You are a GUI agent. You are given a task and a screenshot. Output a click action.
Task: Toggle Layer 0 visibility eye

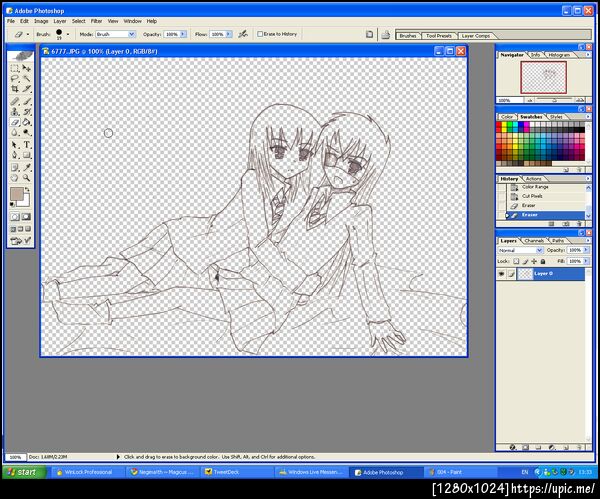pyautogui.click(x=501, y=274)
